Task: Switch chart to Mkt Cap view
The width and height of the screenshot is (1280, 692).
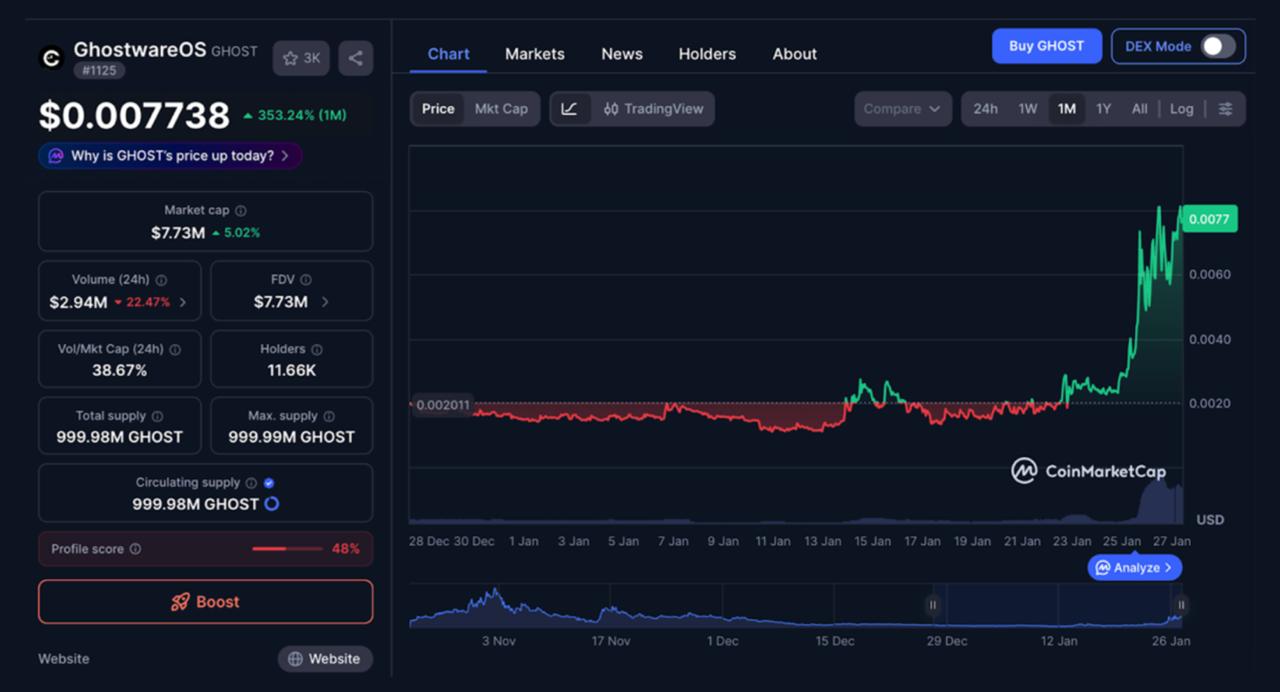Action: tap(500, 109)
